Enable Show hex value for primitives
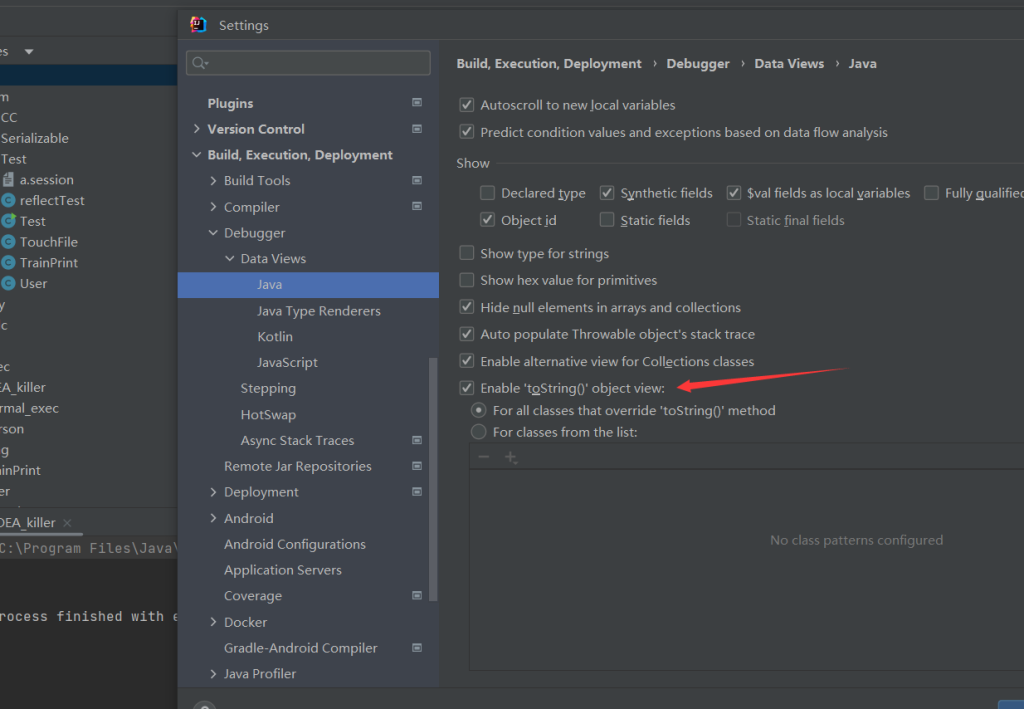 pos(467,280)
